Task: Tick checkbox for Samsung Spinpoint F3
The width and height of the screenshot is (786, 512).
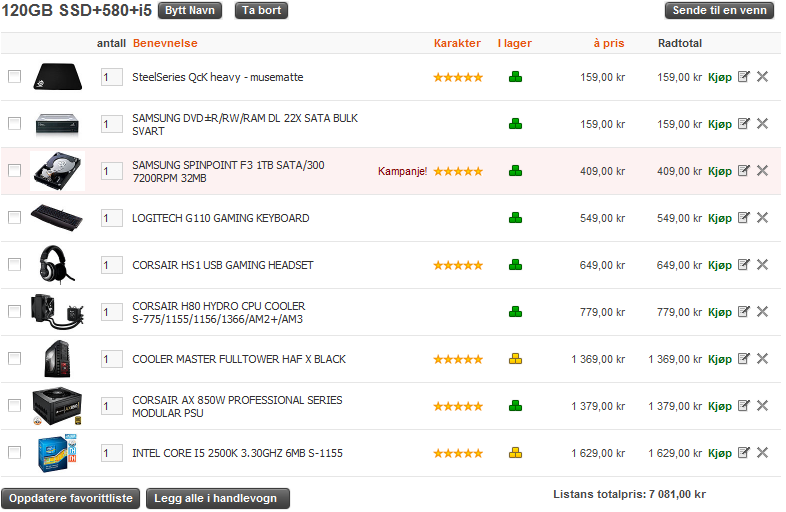Action: pos(15,171)
